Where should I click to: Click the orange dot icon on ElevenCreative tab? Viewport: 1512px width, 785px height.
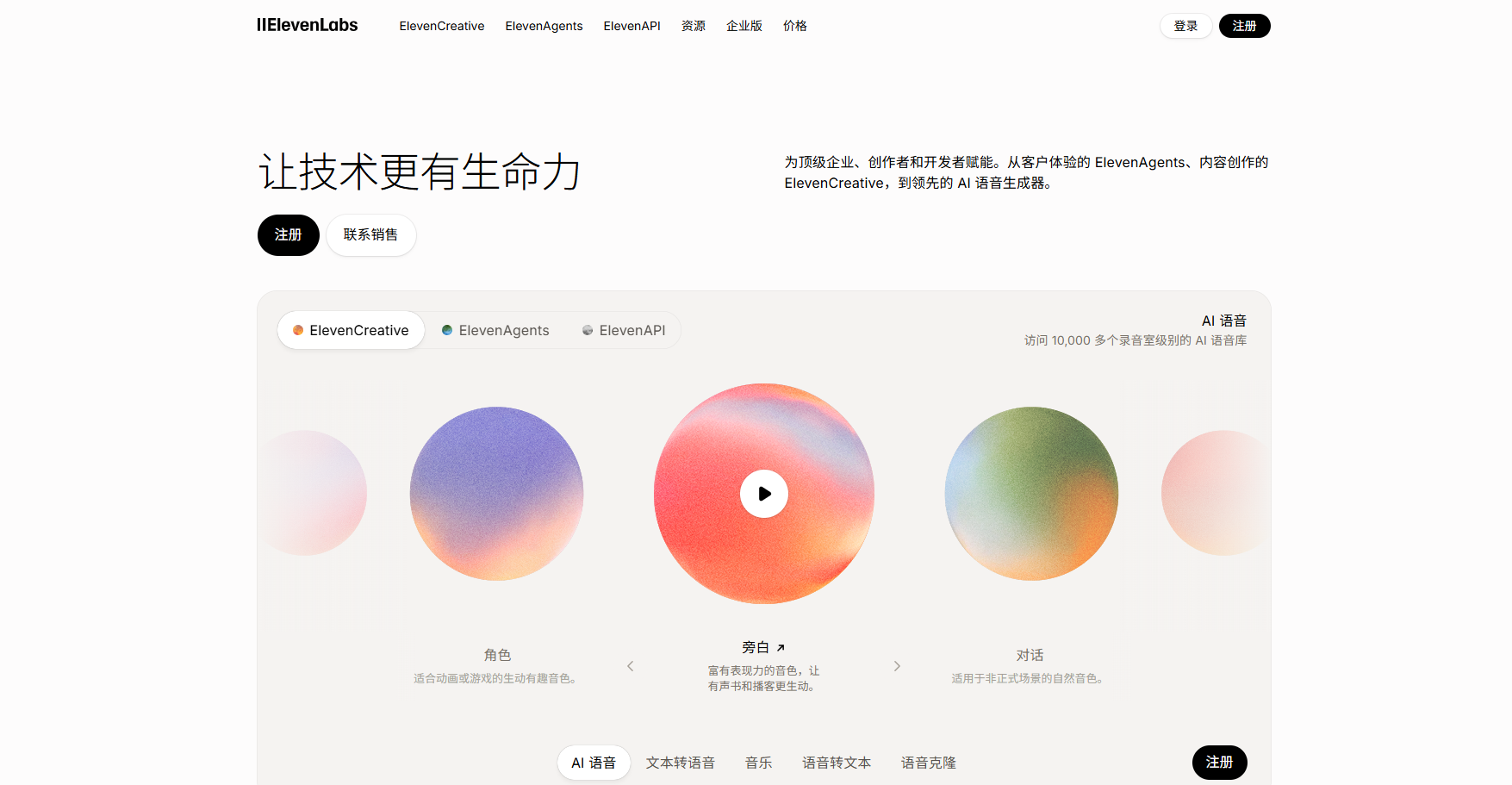(x=298, y=330)
